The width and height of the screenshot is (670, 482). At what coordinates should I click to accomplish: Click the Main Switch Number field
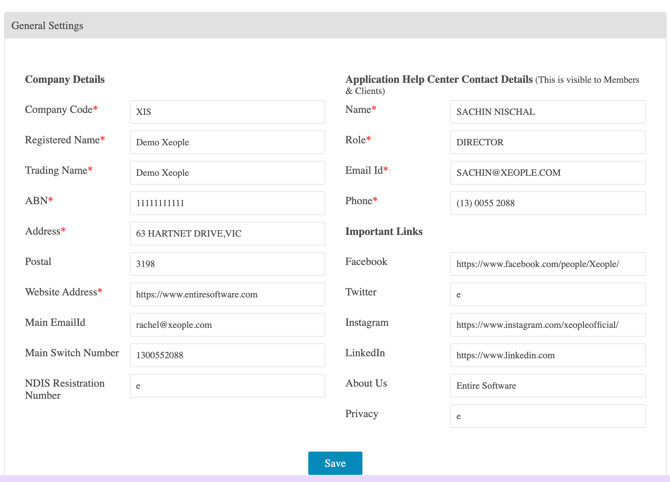[227, 355]
